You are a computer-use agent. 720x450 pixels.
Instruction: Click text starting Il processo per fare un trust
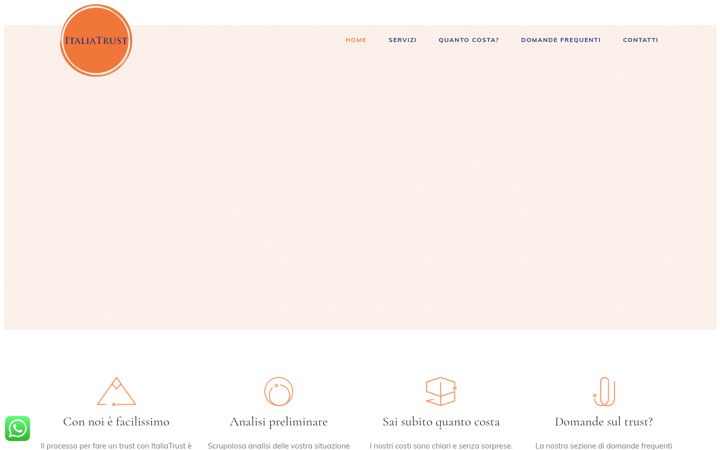pyautogui.click(x=116, y=445)
